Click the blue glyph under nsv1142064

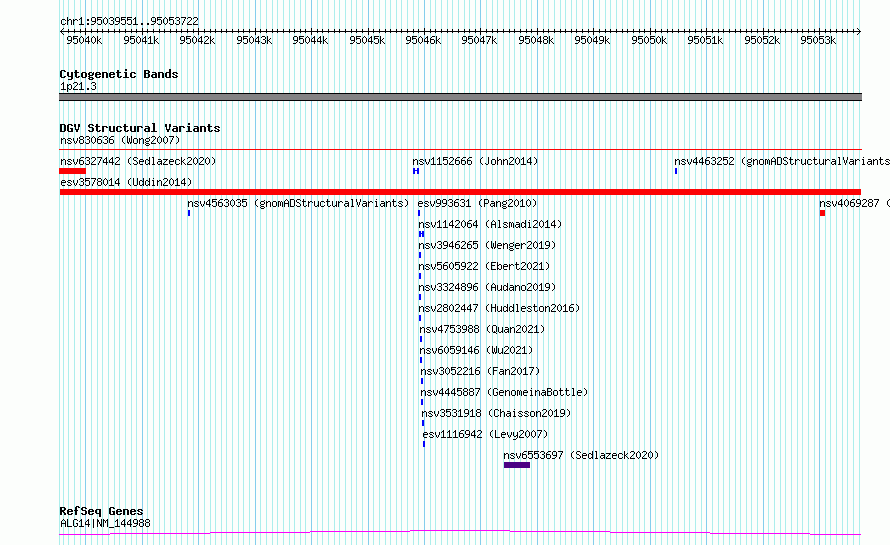[x=422, y=234]
